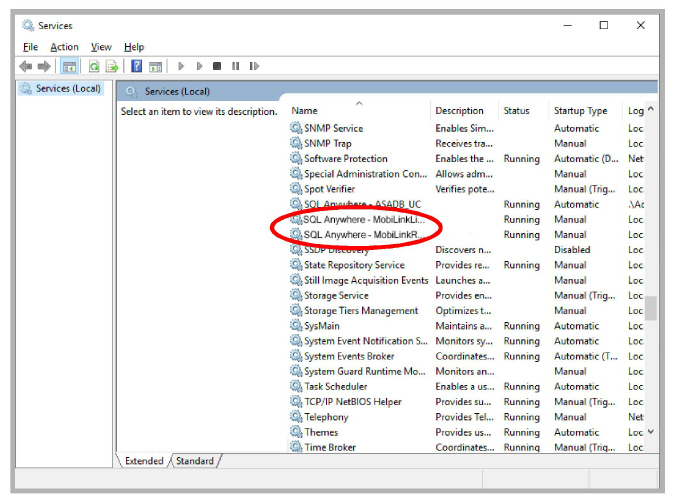Switch to the Standard tab
This screenshot has width=675, height=496.
point(195,461)
